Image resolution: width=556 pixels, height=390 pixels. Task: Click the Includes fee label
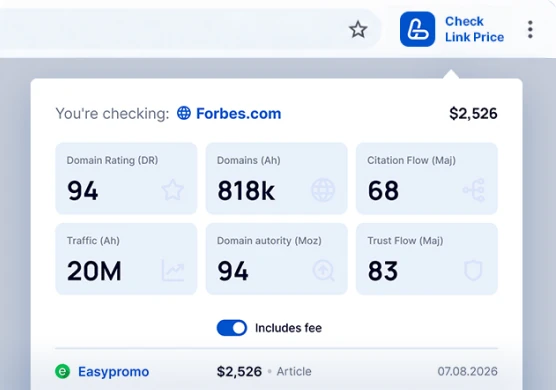pyautogui.click(x=288, y=328)
